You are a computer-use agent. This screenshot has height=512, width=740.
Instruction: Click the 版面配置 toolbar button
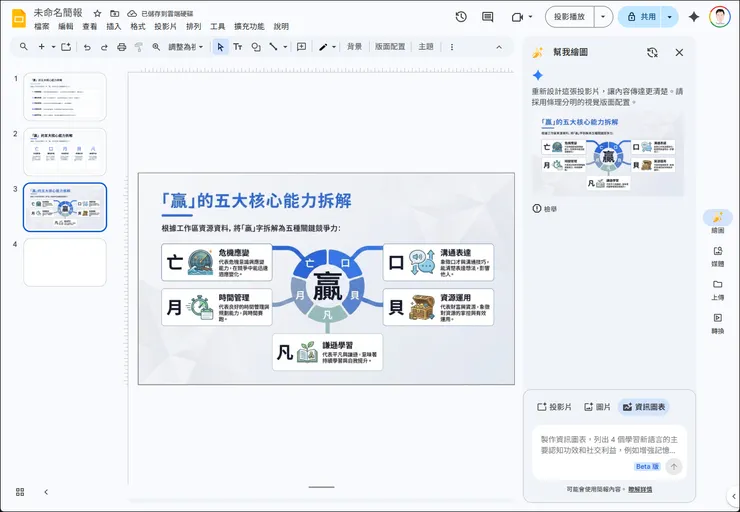pos(390,47)
